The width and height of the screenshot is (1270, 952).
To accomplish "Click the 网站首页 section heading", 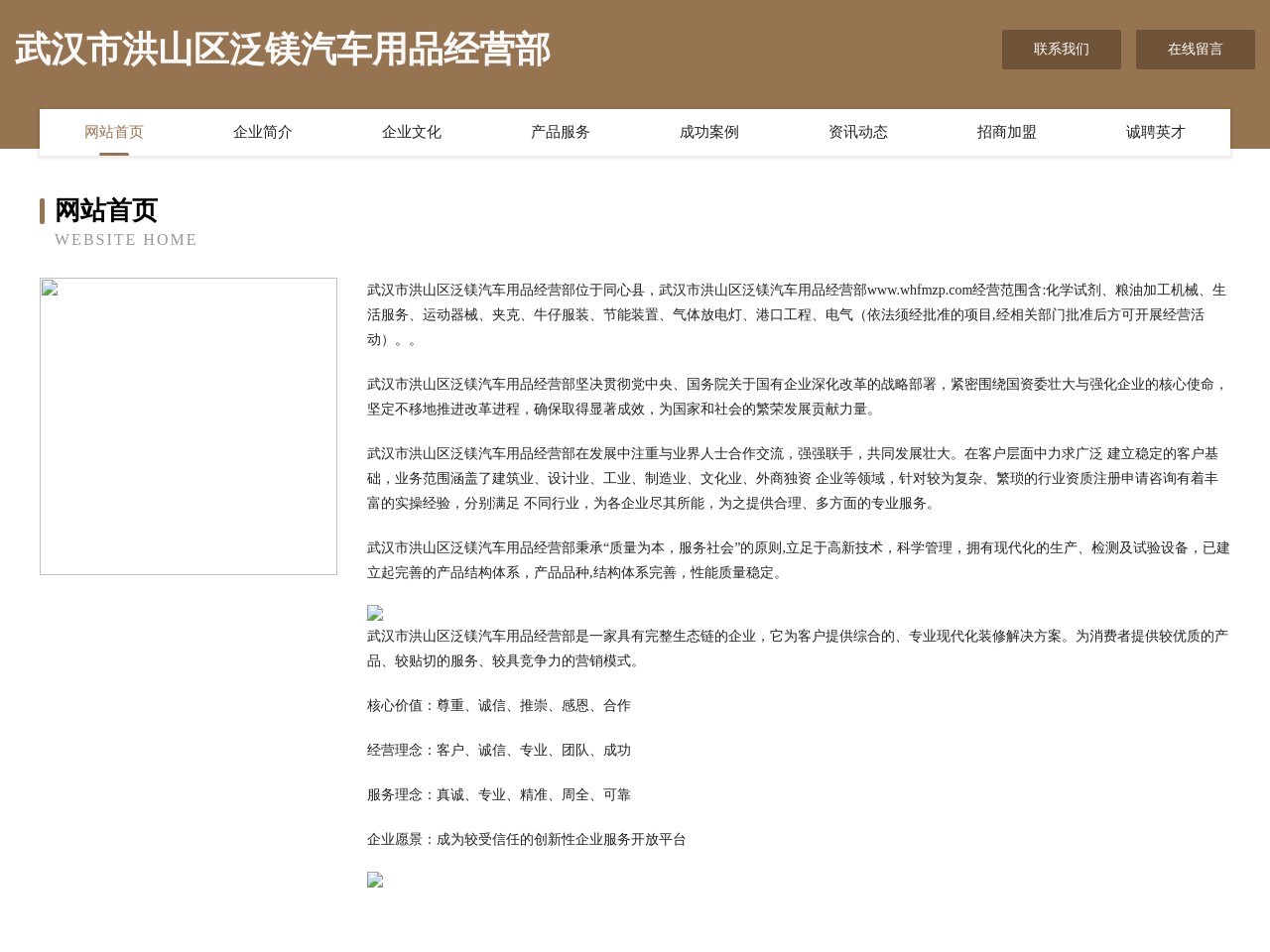I will pyautogui.click(x=106, y=210).
